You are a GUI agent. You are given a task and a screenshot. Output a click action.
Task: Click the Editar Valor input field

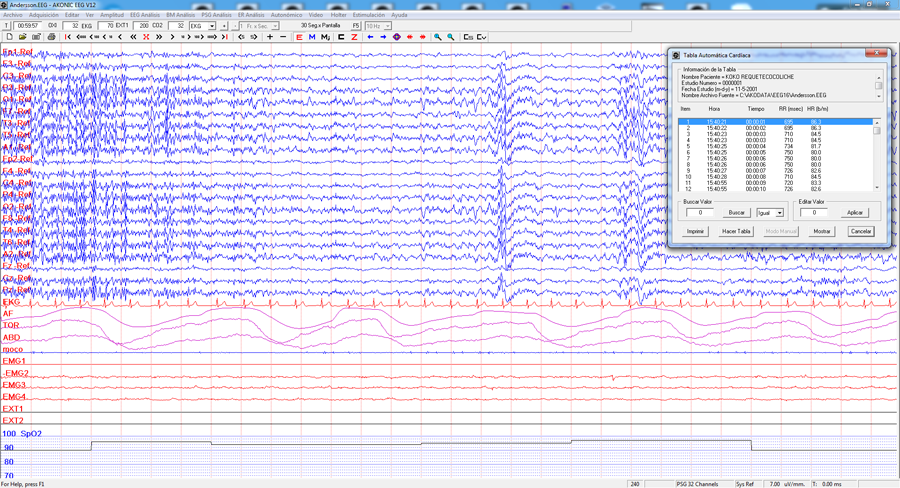813,213
